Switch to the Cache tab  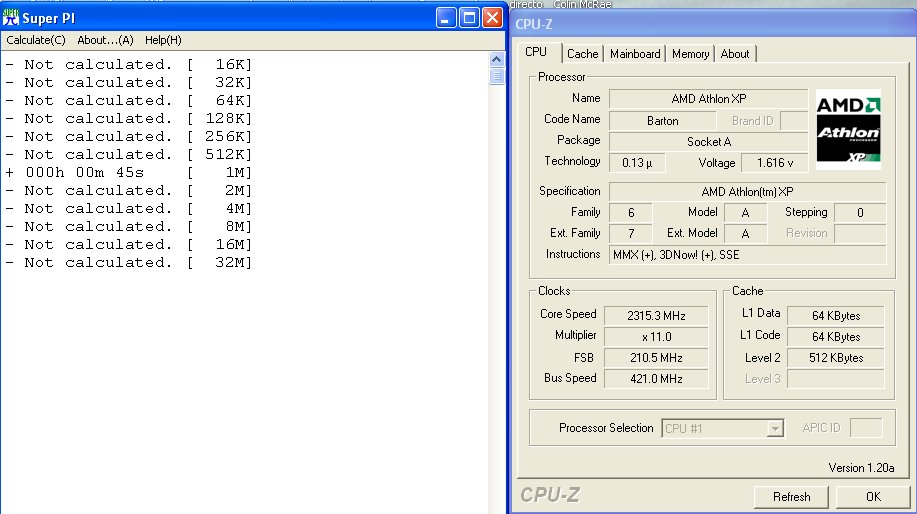click(582, 54)
